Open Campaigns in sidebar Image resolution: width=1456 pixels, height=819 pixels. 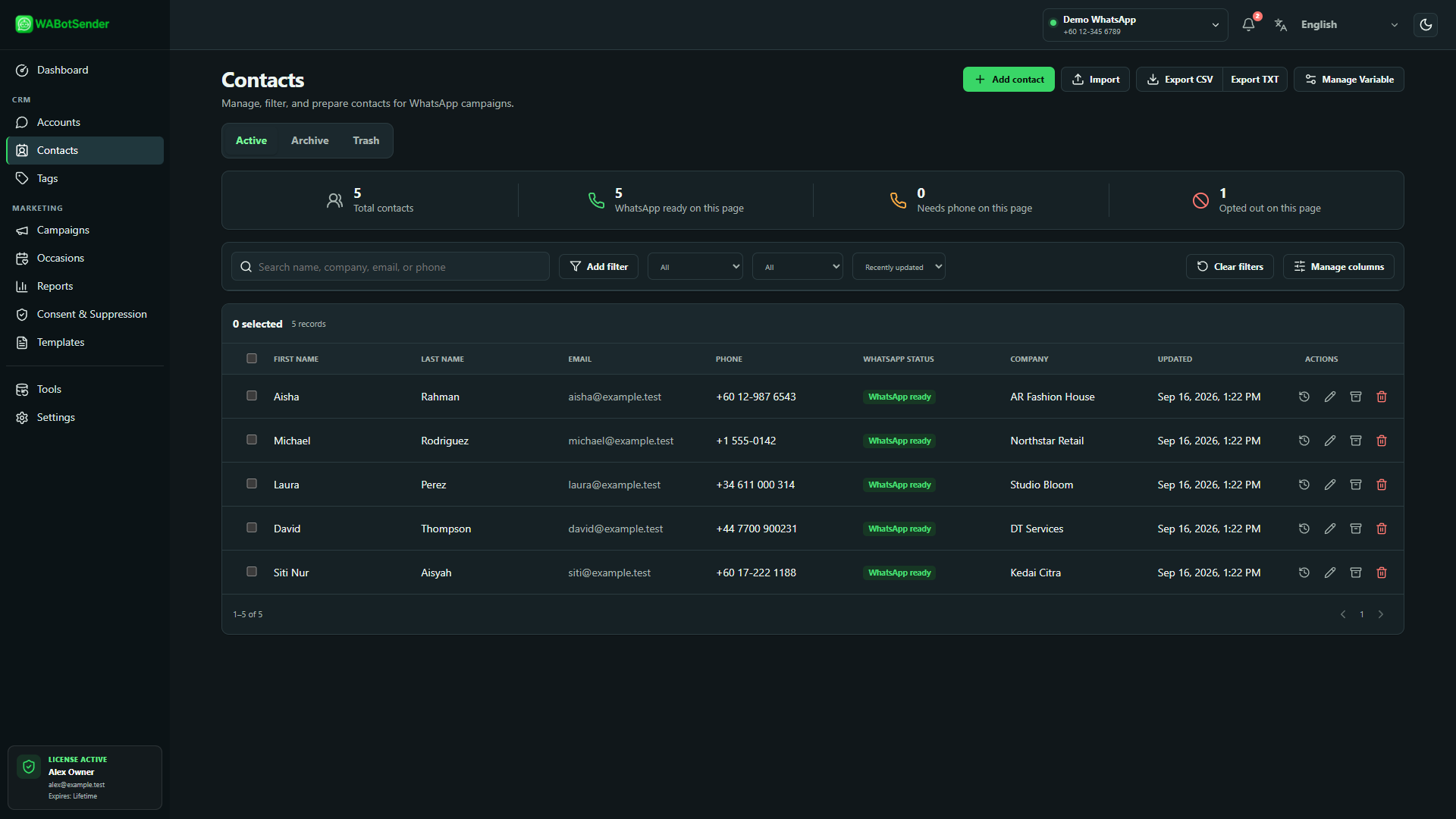(85, 230)
